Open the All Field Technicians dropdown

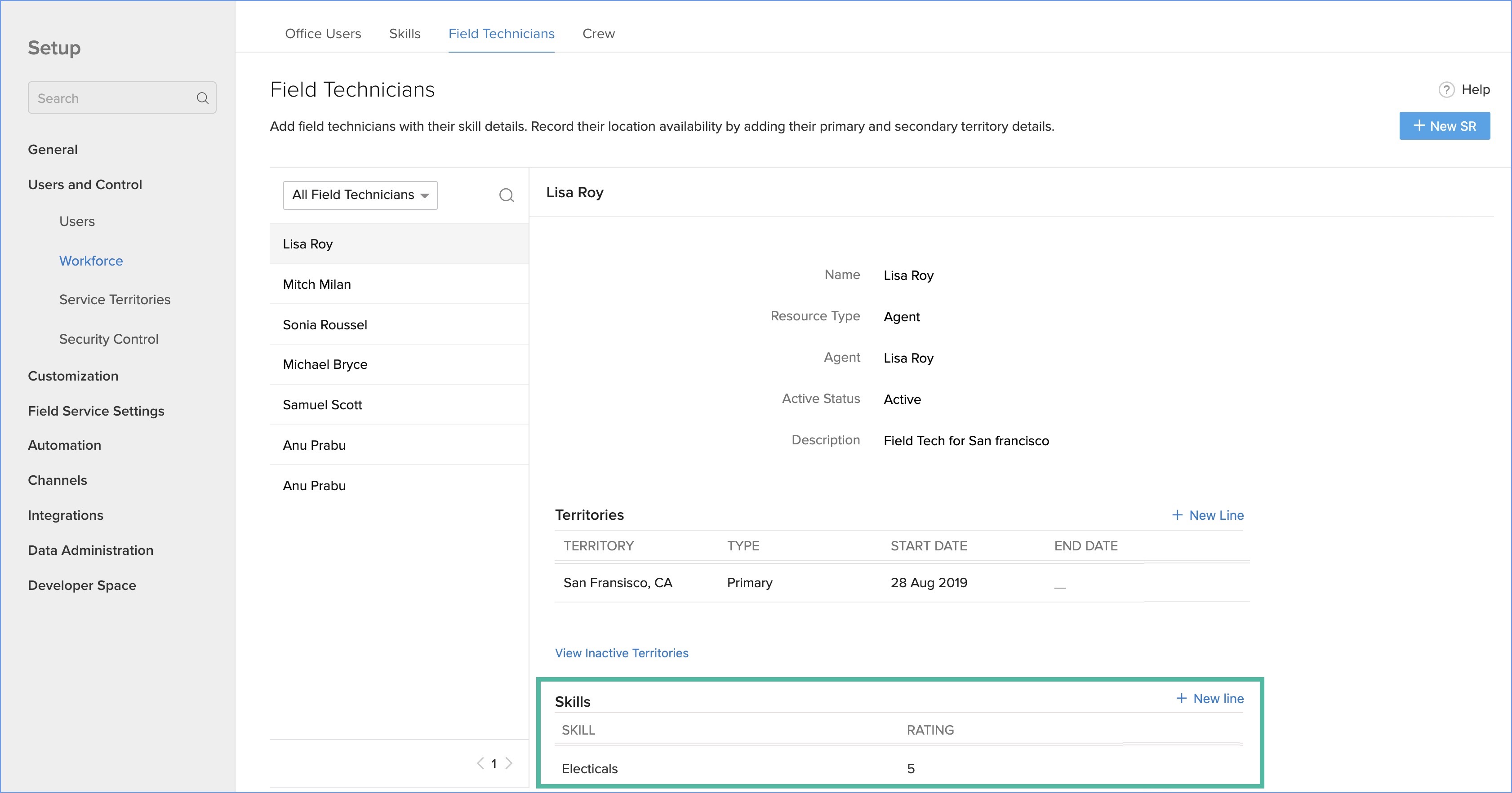360,195
